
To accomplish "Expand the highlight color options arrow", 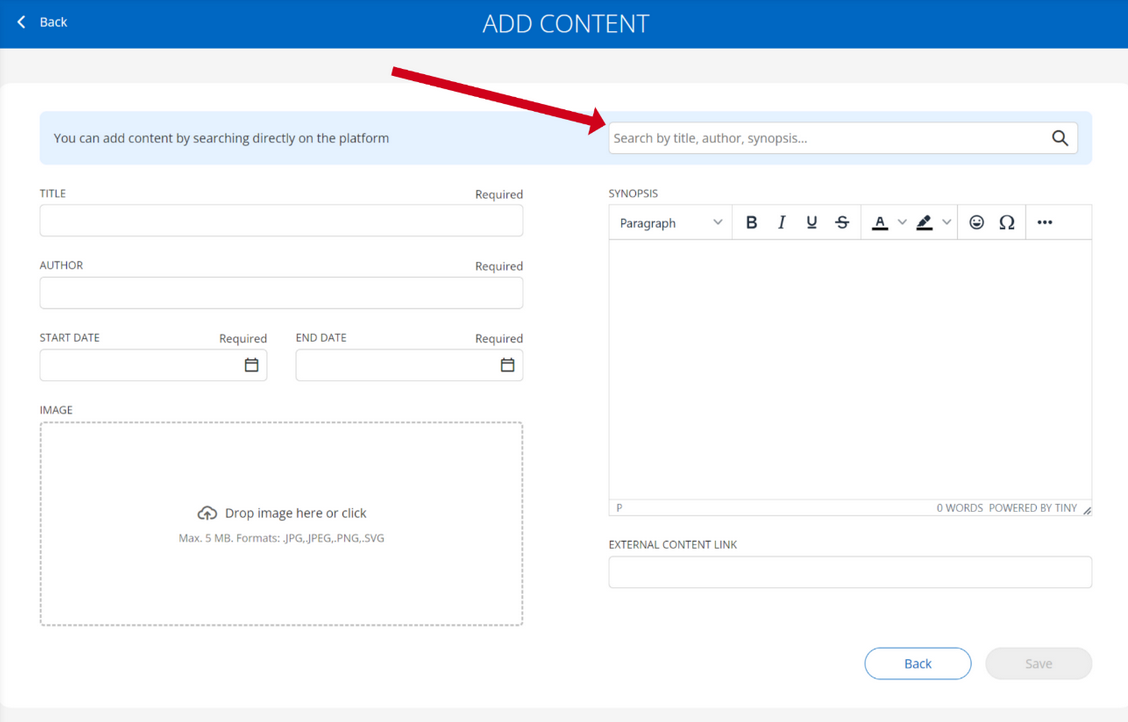I will click(x=947, y=223).
